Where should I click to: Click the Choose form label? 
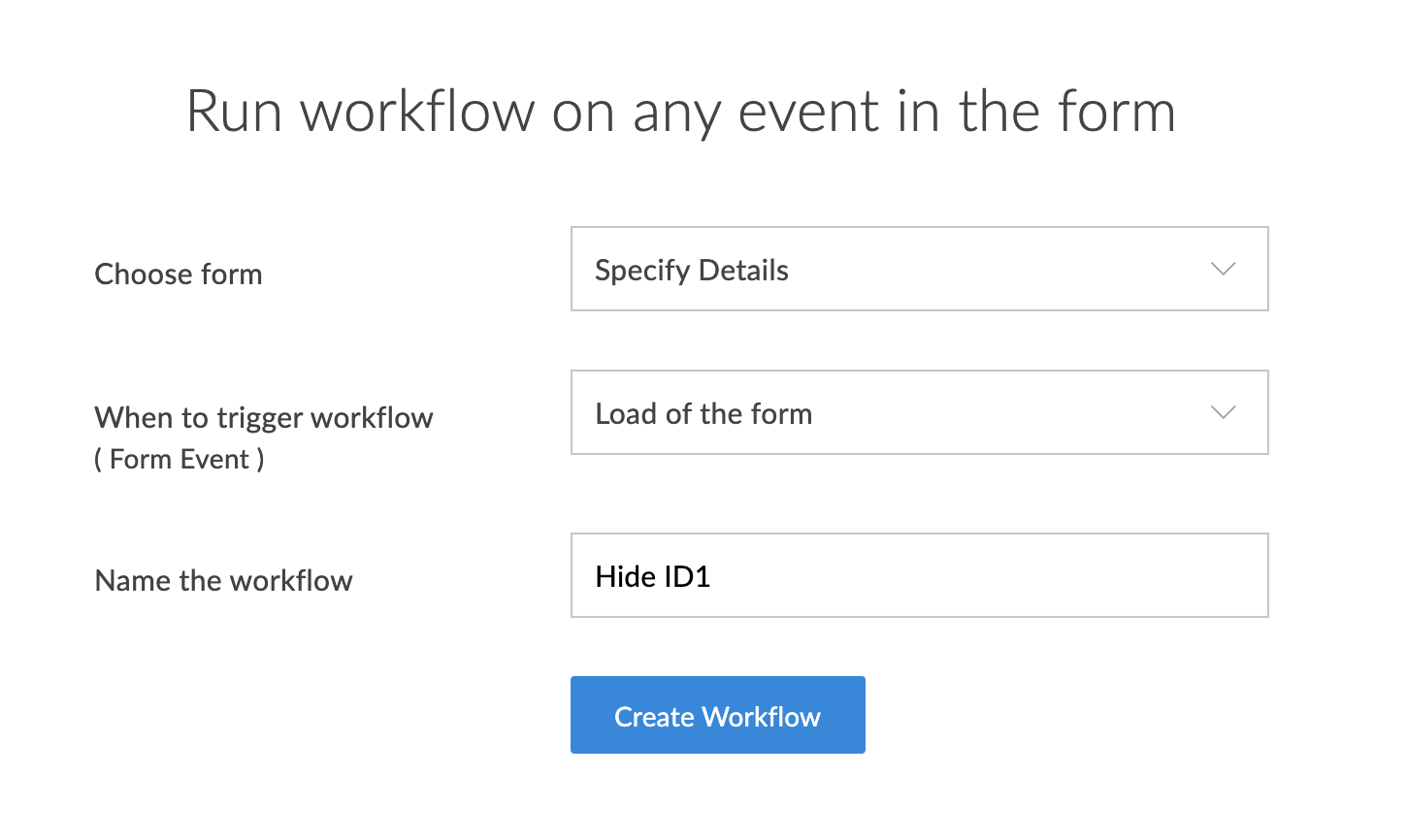[178, 275]
